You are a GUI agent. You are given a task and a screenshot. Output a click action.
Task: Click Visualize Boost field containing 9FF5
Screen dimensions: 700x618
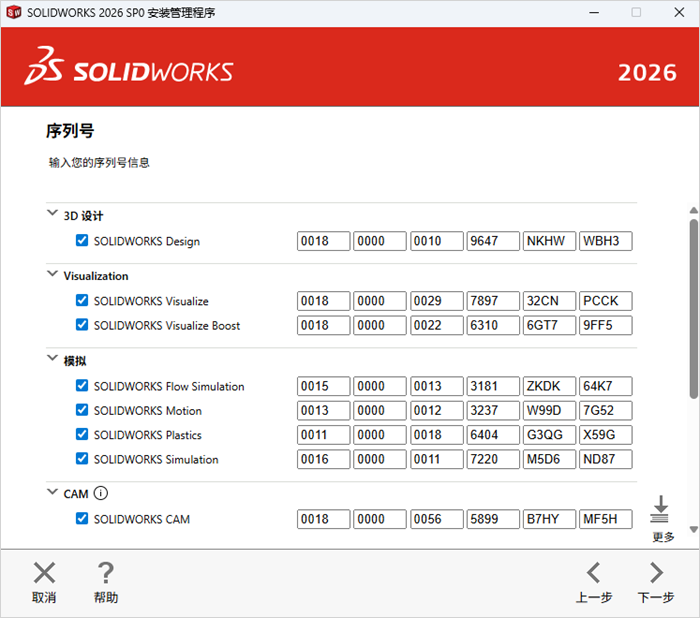[606, 326]
